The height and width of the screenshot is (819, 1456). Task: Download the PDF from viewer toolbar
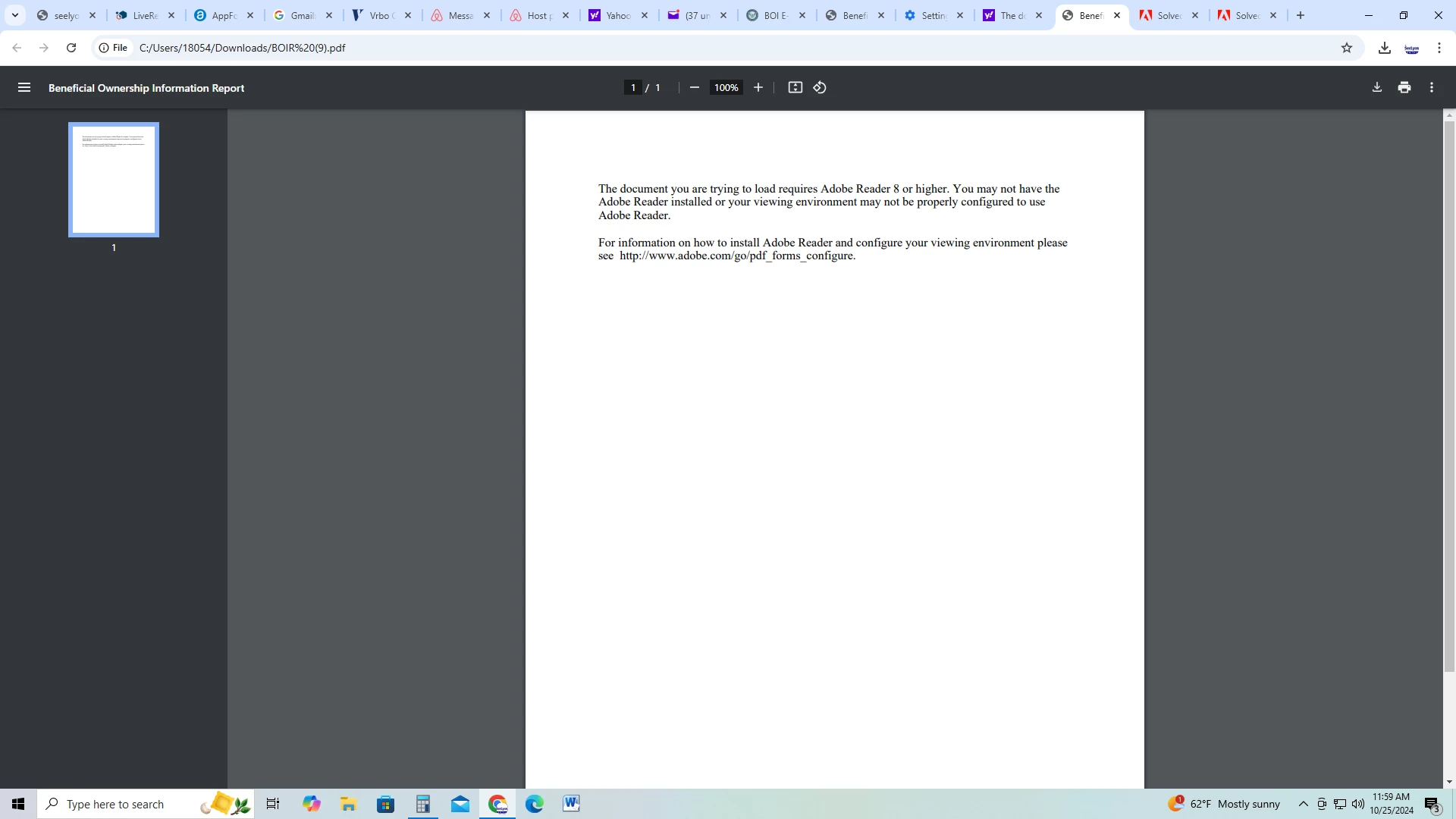1376,88
